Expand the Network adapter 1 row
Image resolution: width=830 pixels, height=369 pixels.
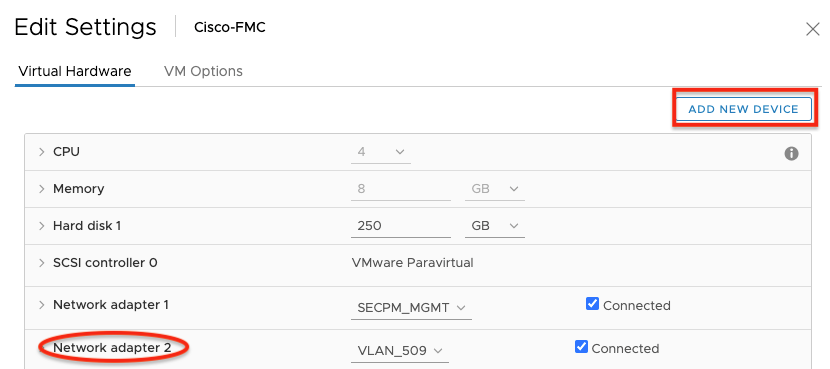tap(41, 305)
